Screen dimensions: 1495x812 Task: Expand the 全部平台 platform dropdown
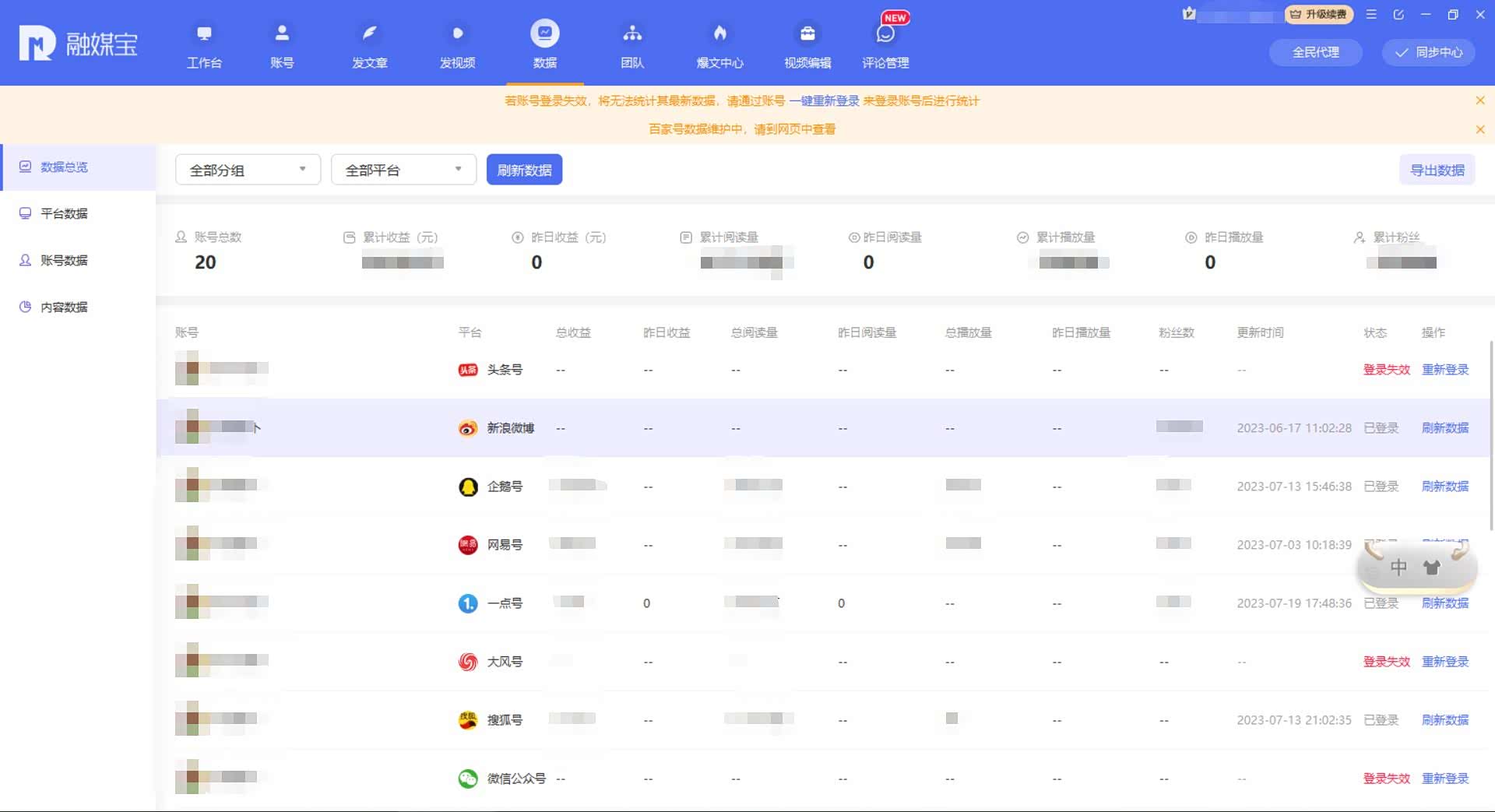403,170
